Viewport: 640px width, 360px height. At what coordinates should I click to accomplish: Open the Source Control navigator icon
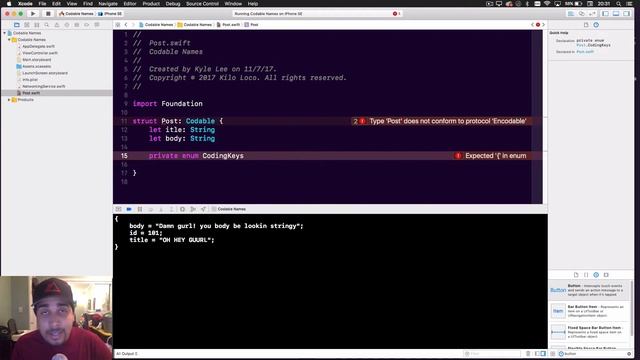pyautogui.click(x=27, y=25)
